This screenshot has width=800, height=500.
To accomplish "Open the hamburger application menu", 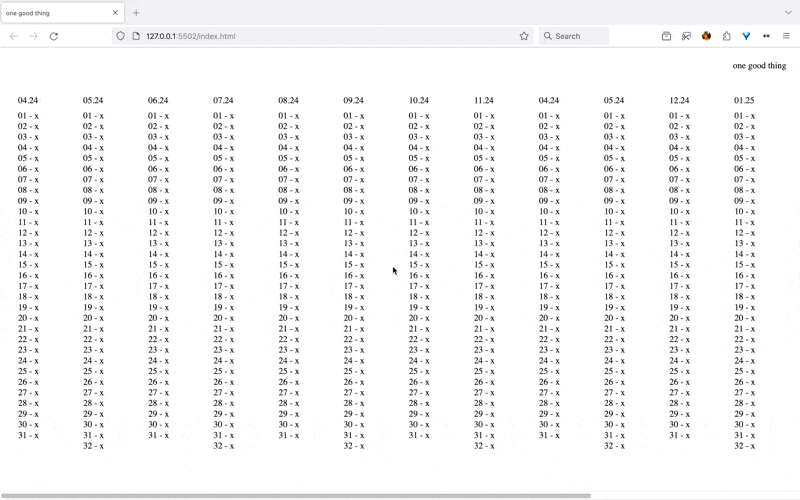I will (786, 36).
